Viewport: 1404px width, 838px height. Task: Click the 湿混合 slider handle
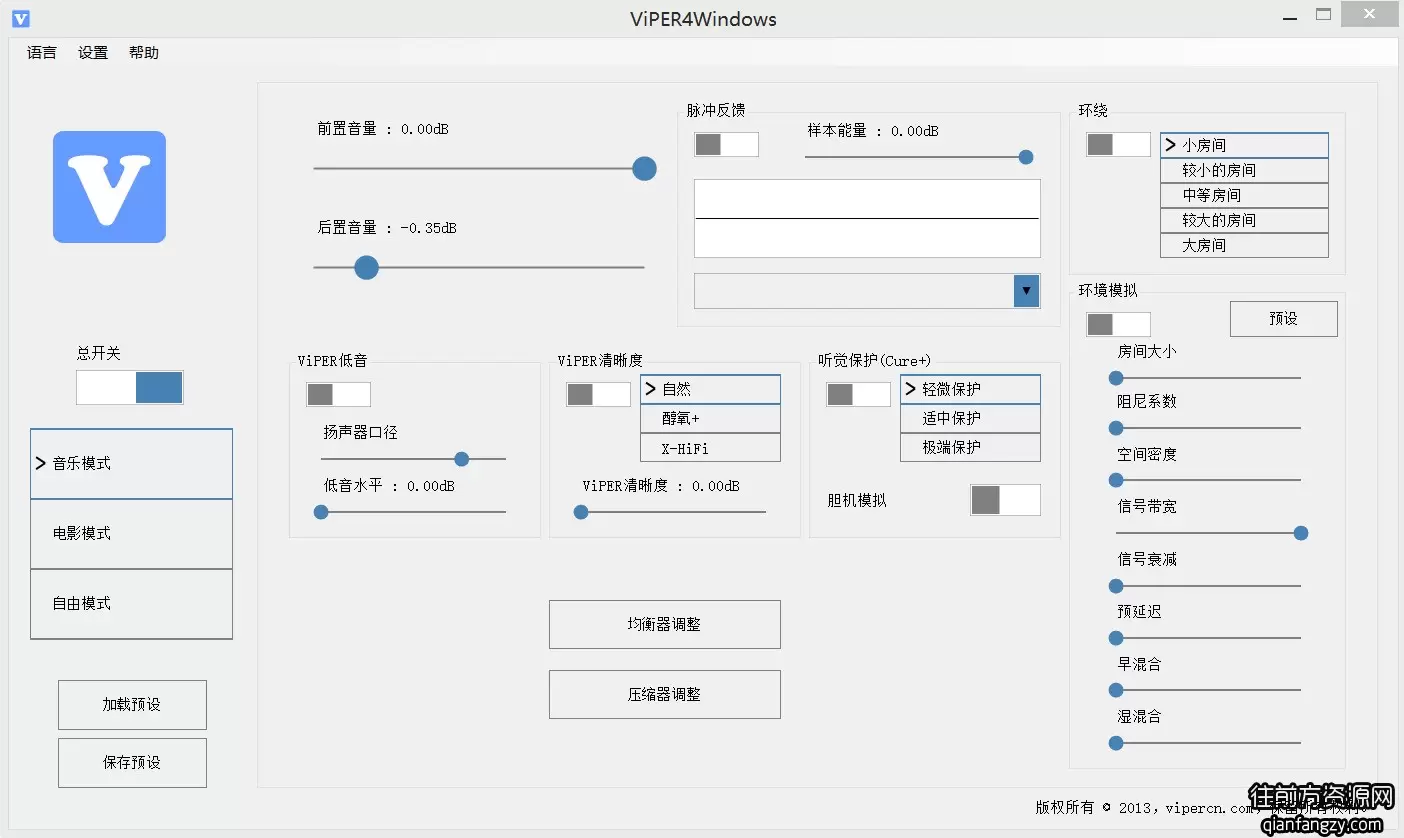[x=1116, y=743]
